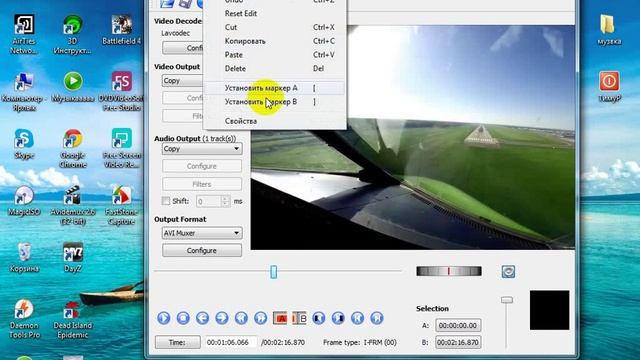Select the Корзина recycle bin icon
This screenshot has height=360, width=640.
[x=24, y=258]
